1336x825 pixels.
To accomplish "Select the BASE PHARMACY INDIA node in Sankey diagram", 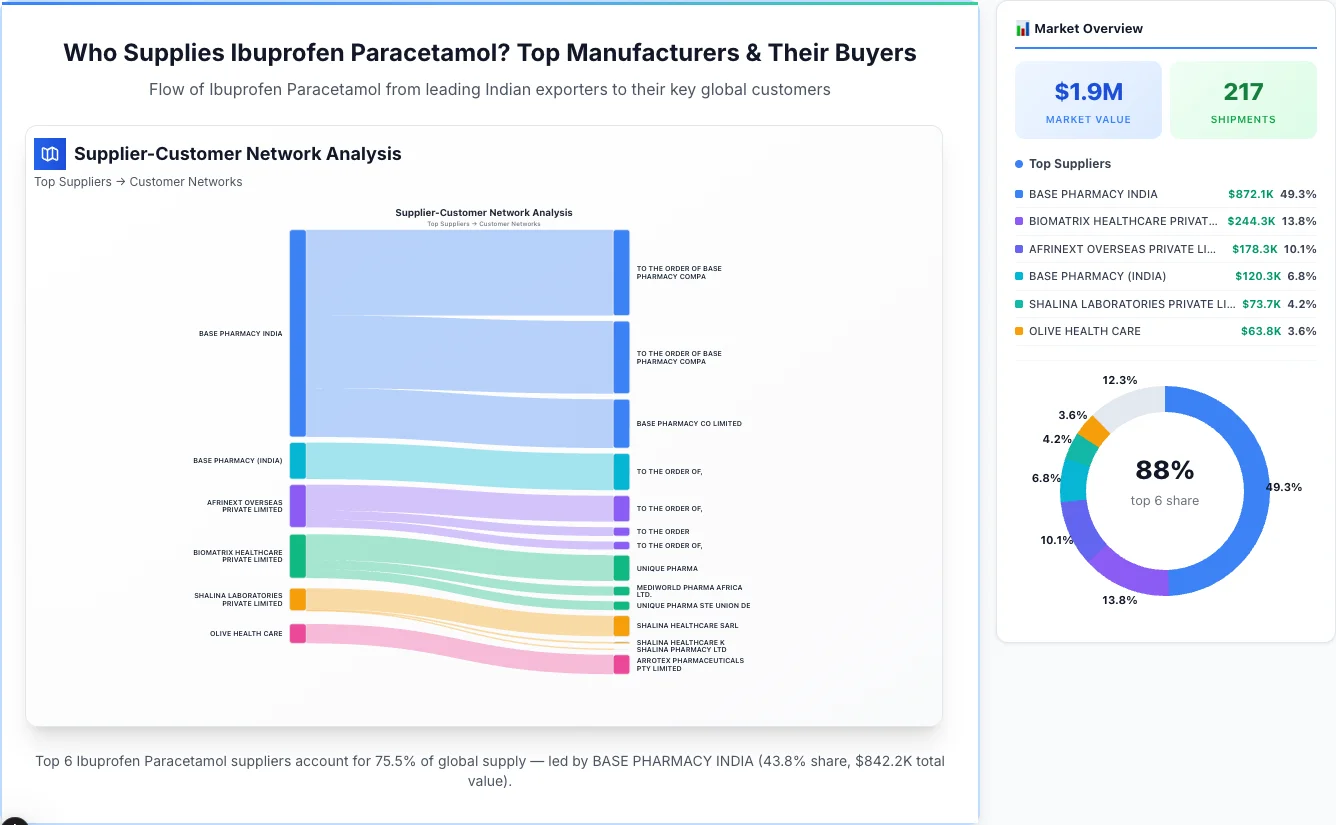I will pos(296,333).
